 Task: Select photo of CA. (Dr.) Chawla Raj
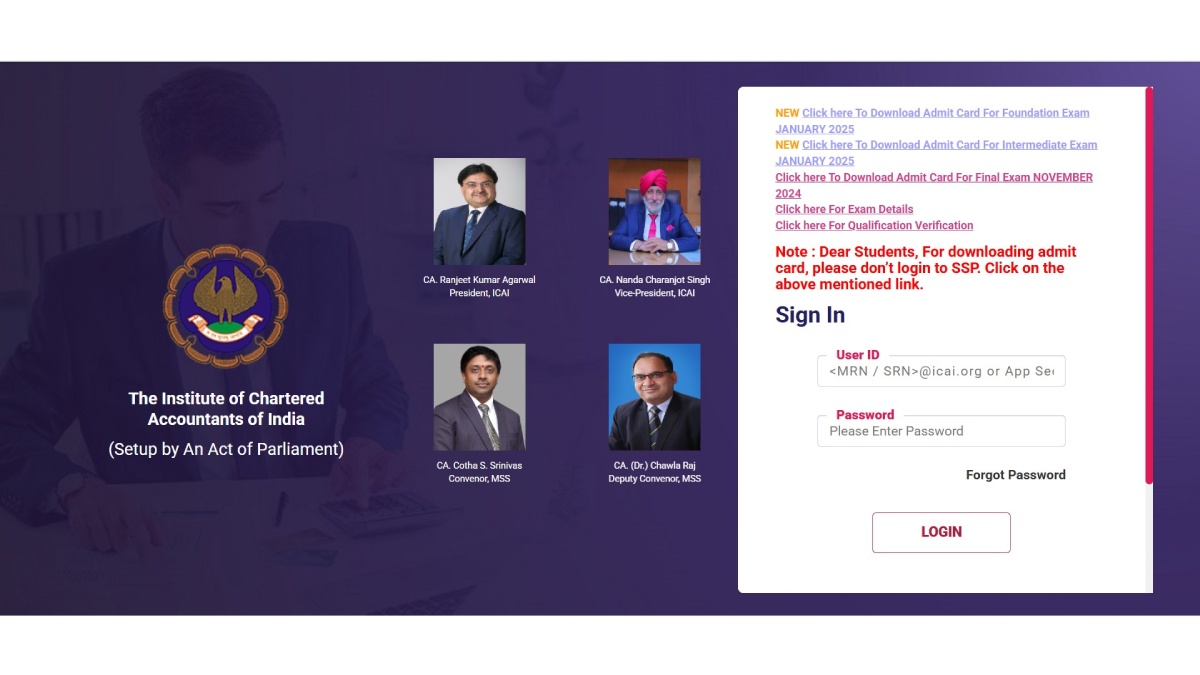655,397
